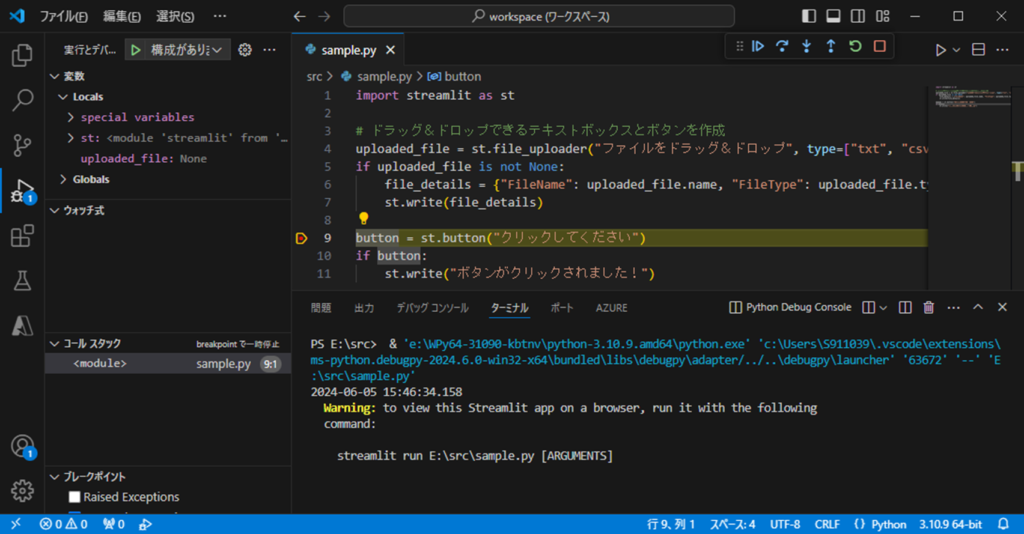Viewport: 1024px width, 534px height.
Task: Expand the Globals variables section
Action: (90, 179)
